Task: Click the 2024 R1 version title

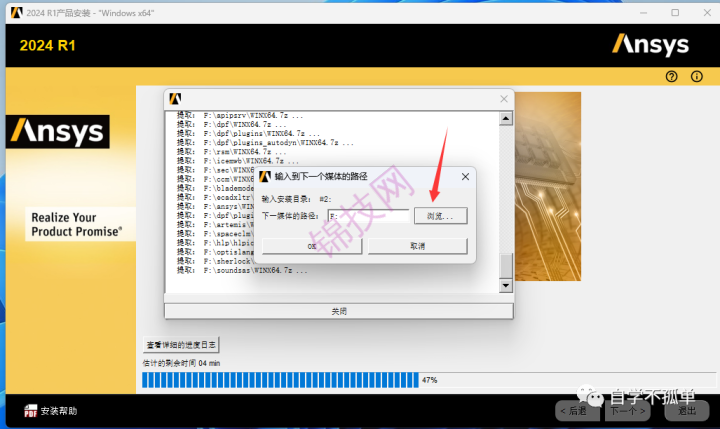Action: [47, 45]
